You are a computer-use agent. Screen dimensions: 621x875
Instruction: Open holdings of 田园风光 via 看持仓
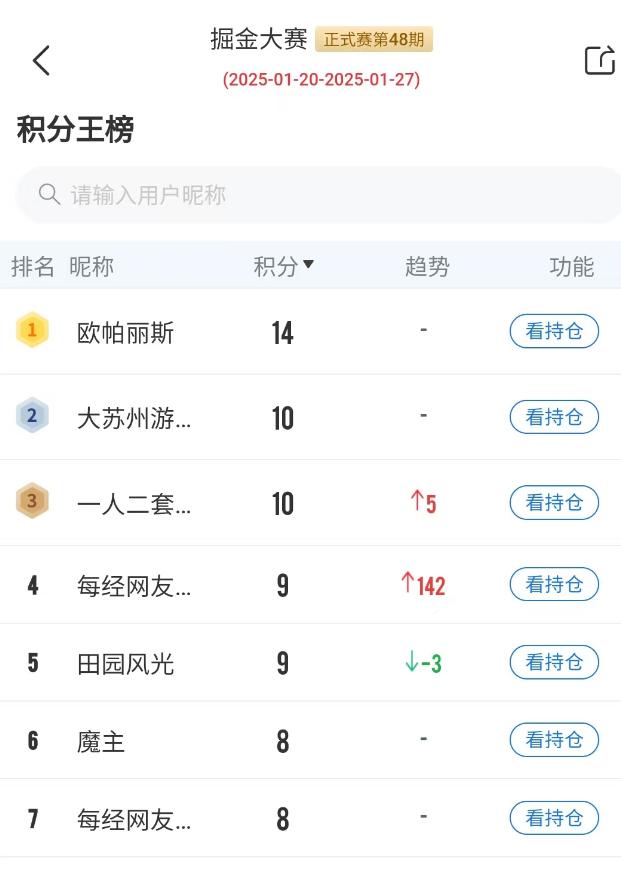pos(554,662)
